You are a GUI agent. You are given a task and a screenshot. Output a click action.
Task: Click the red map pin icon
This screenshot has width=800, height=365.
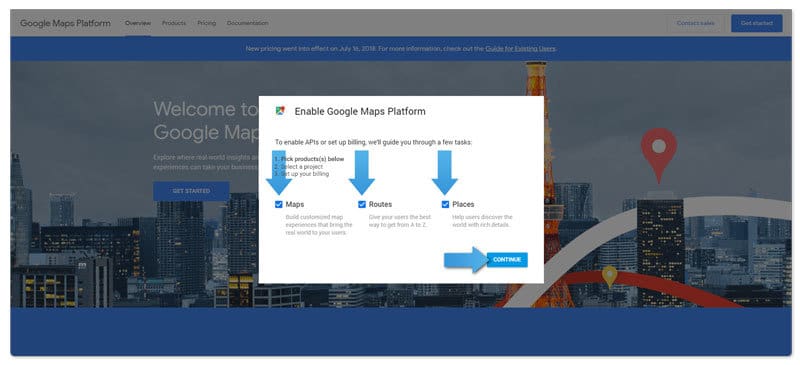(659, 155)
